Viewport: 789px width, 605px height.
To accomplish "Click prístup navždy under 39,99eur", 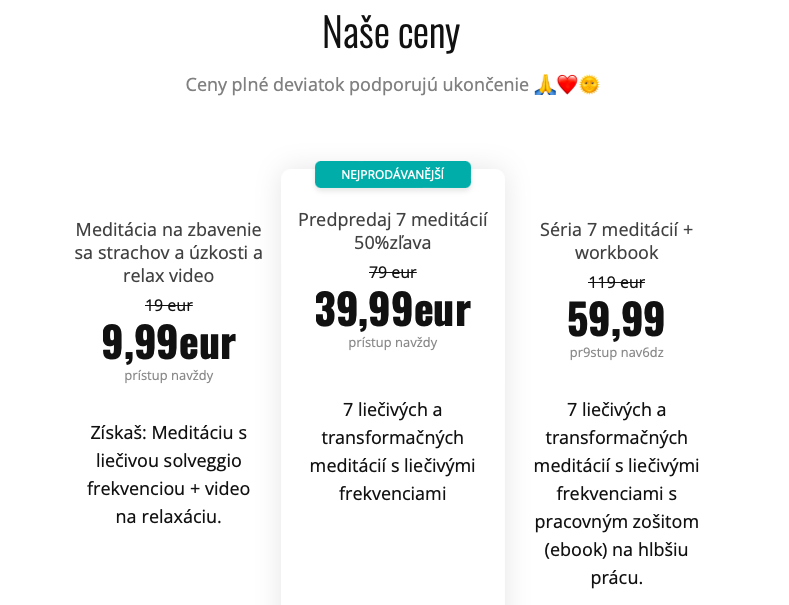I will point(392,343).
